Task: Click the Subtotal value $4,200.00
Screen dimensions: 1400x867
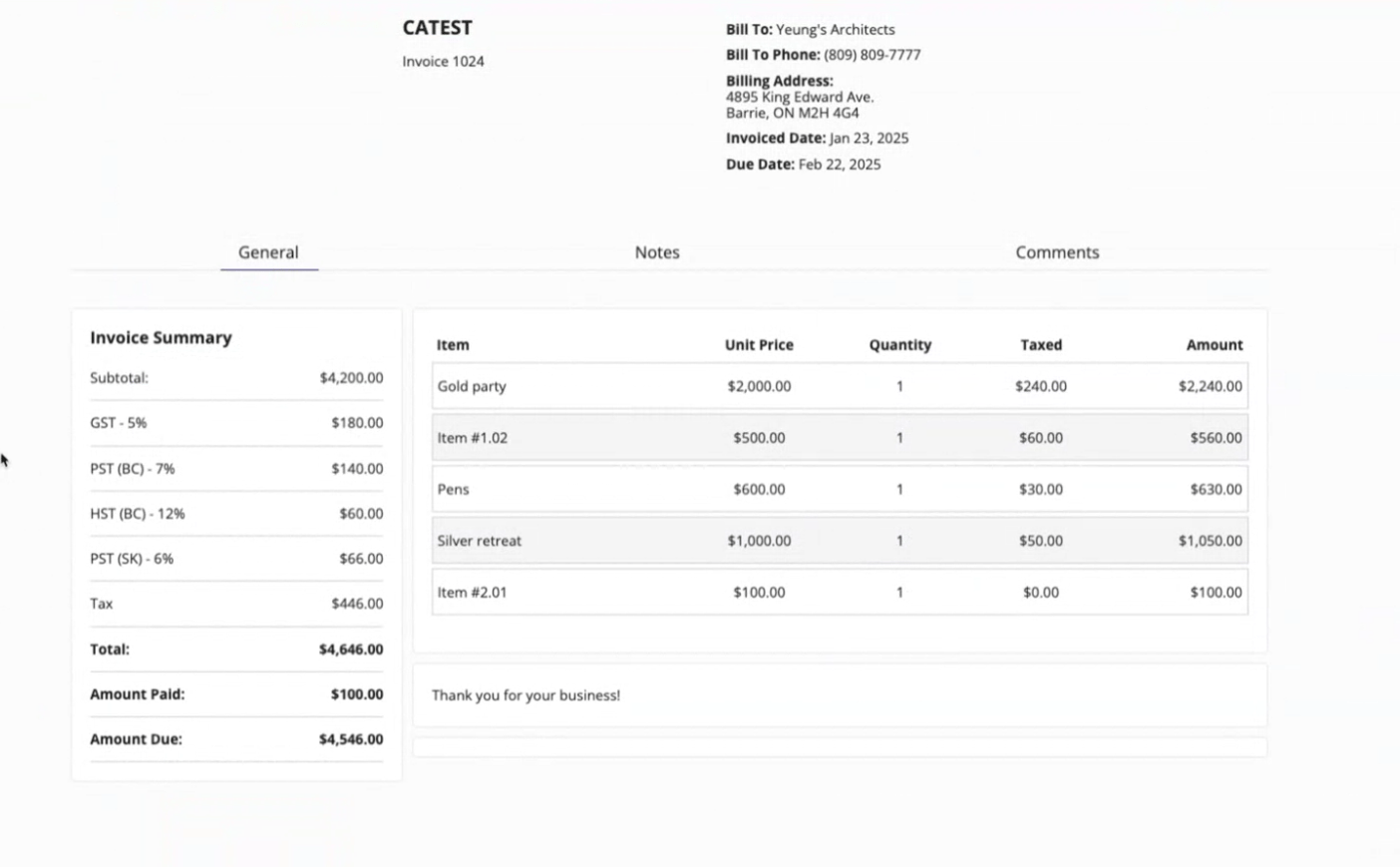Action: pyautogui.click(x=351, y=378)
